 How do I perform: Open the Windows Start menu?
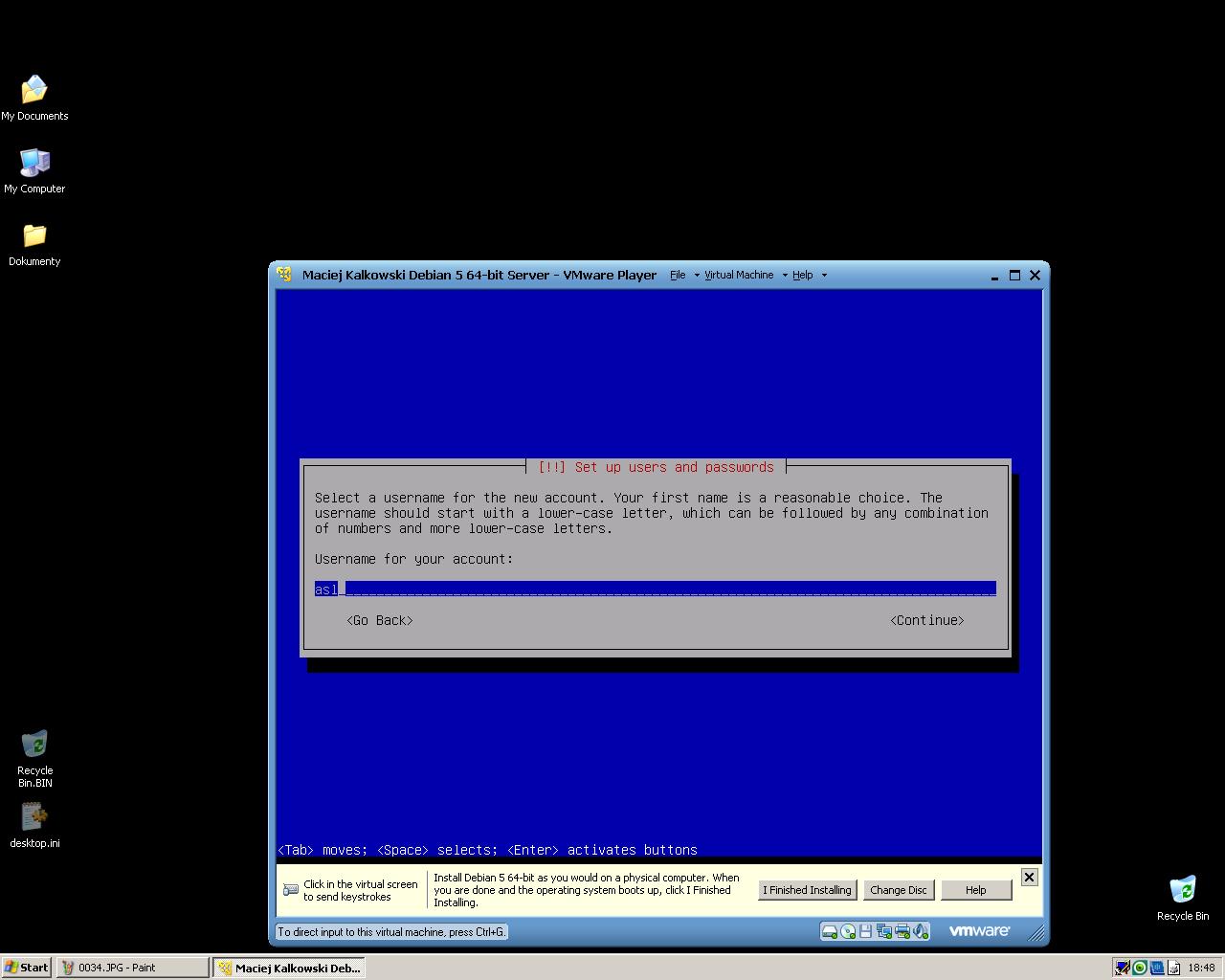[x=27, y=968]
